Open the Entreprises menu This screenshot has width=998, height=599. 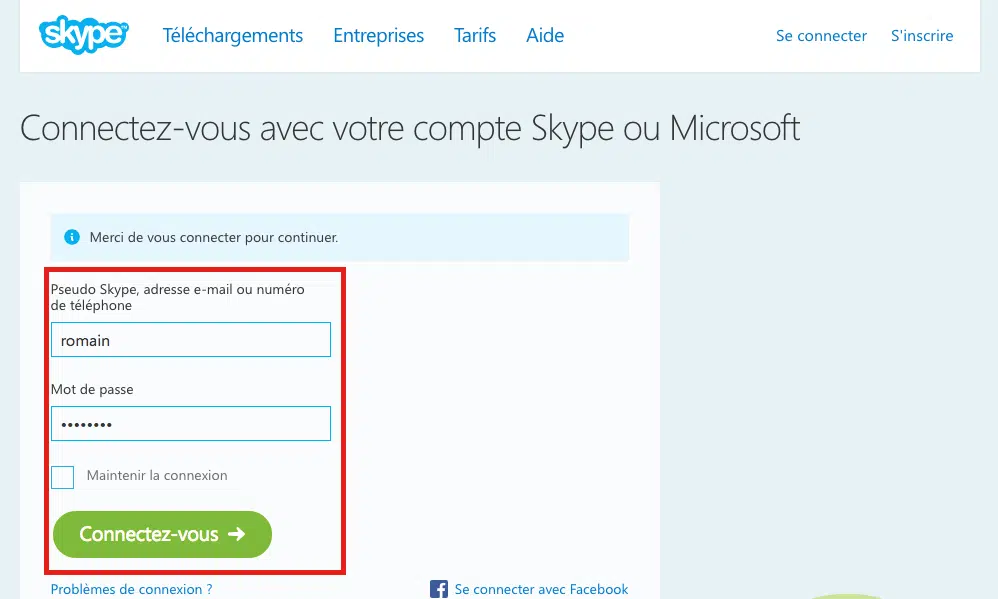(378, 35)
